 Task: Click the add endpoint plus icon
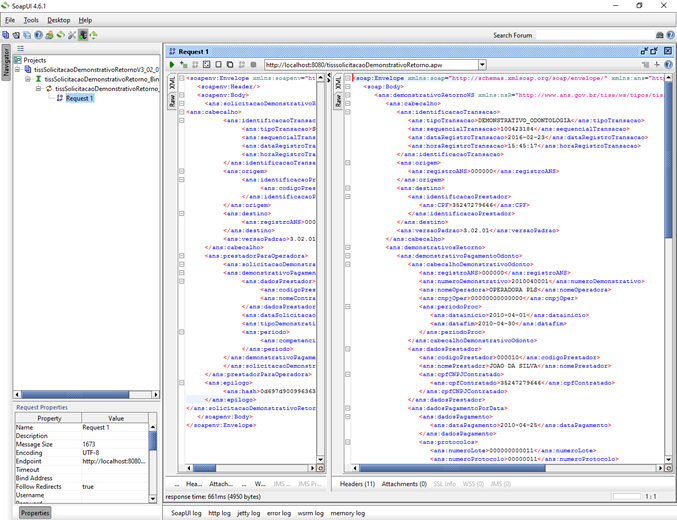pos(657,65)
